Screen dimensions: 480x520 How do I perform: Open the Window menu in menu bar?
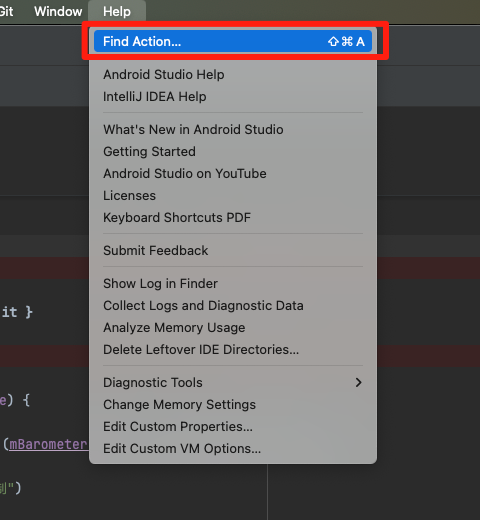point(58,11)
